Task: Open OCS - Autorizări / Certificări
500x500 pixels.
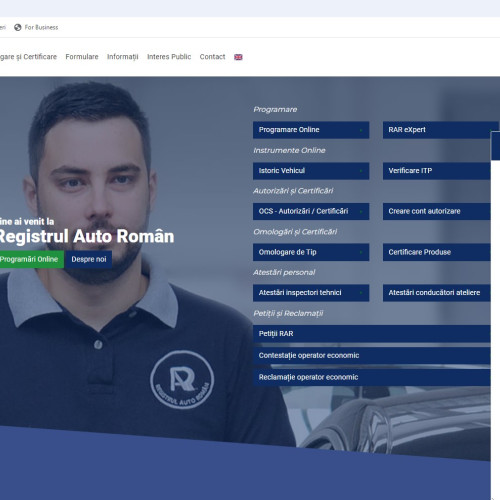Action: click(x=311, y=211)
